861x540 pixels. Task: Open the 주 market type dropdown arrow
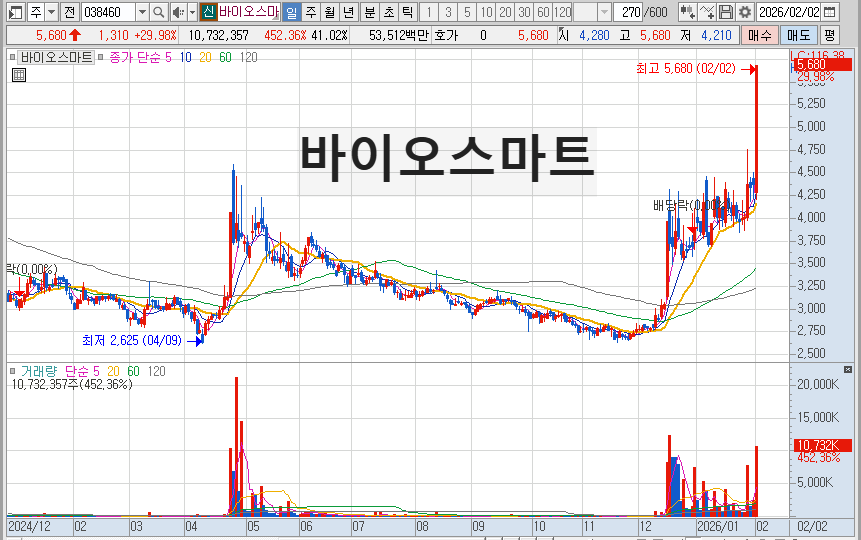[x=51, y=12]
